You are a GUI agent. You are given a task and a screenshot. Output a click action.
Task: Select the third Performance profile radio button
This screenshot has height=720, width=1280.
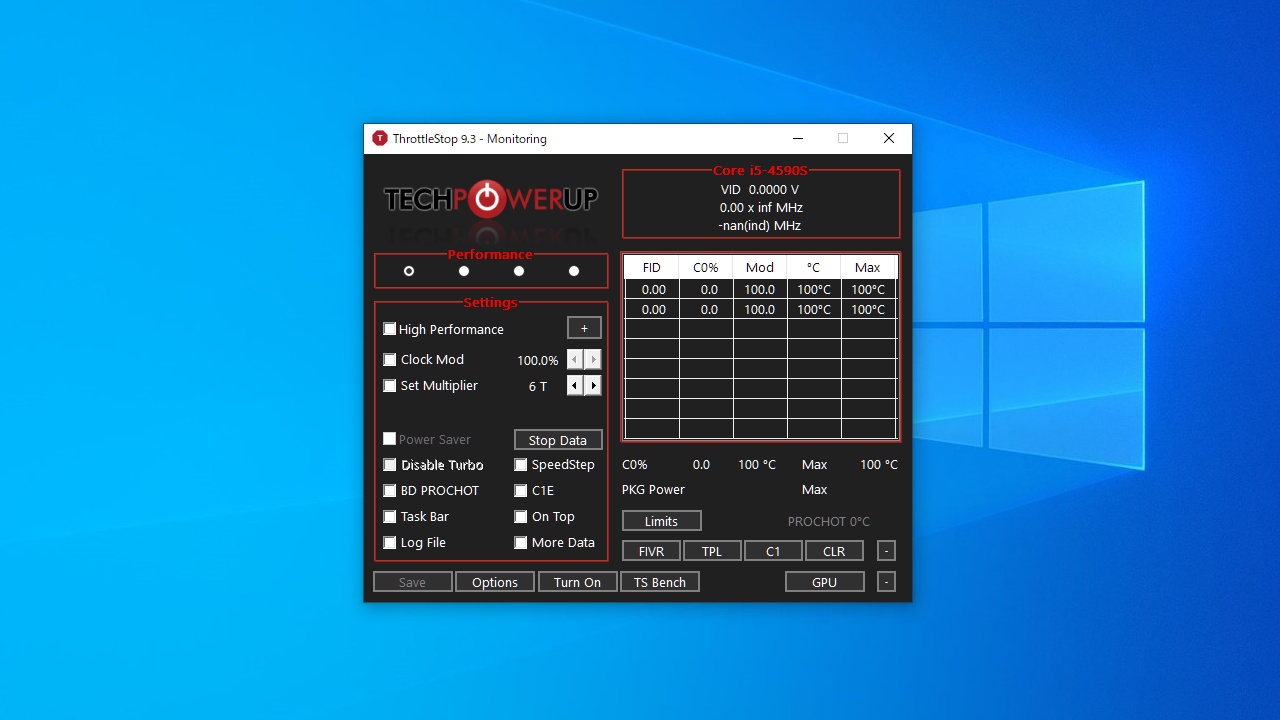click(519, 271)
